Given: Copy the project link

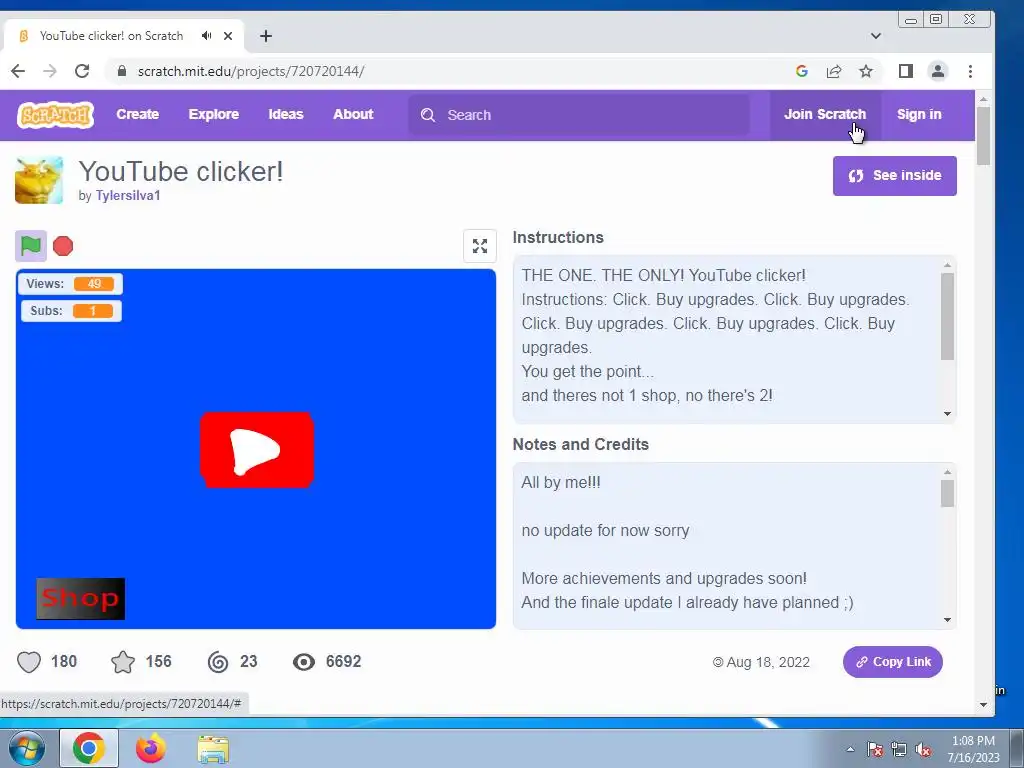Looking at the screenshot, I should (x=893, y=662).
